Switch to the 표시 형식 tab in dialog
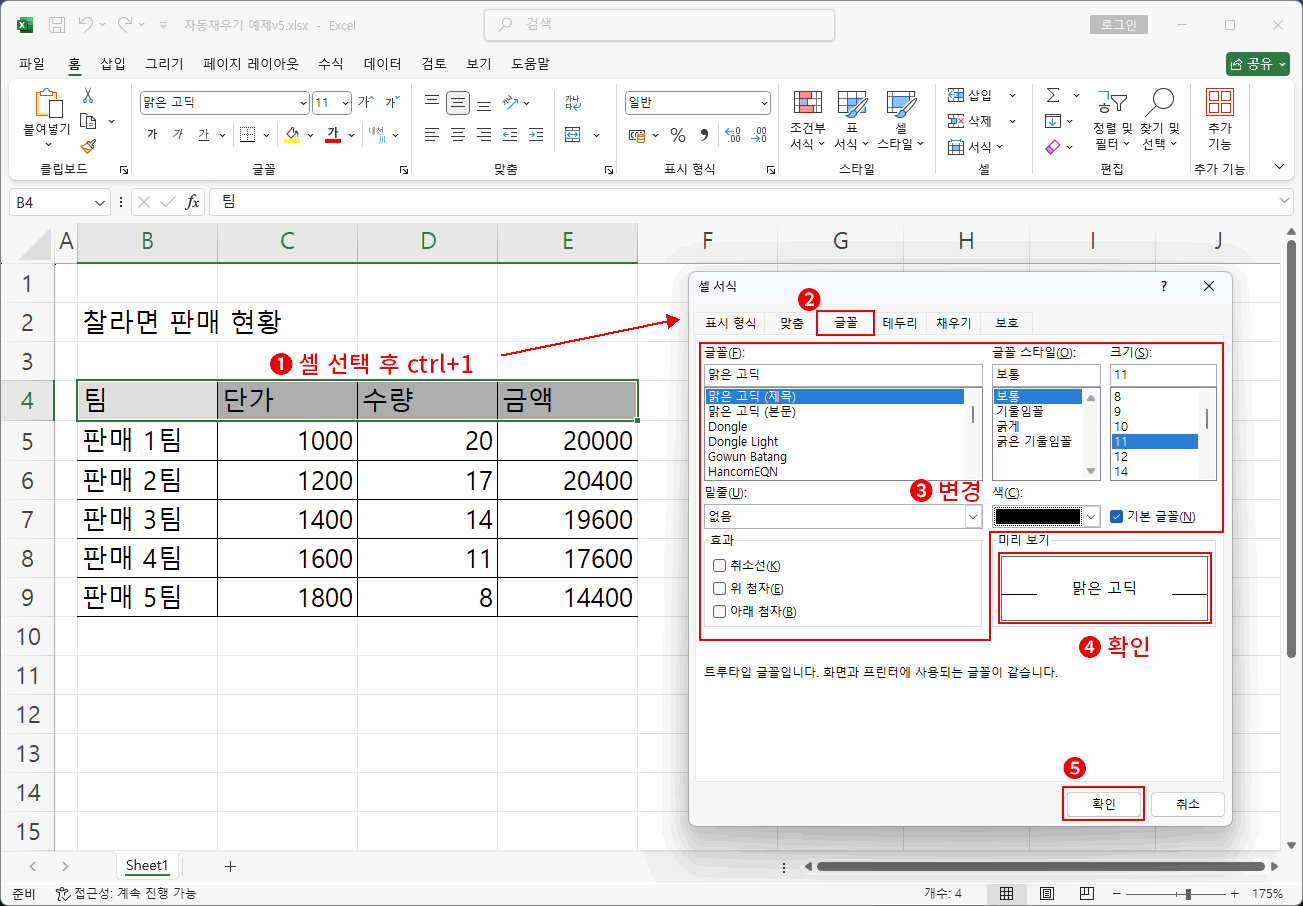 730,323
